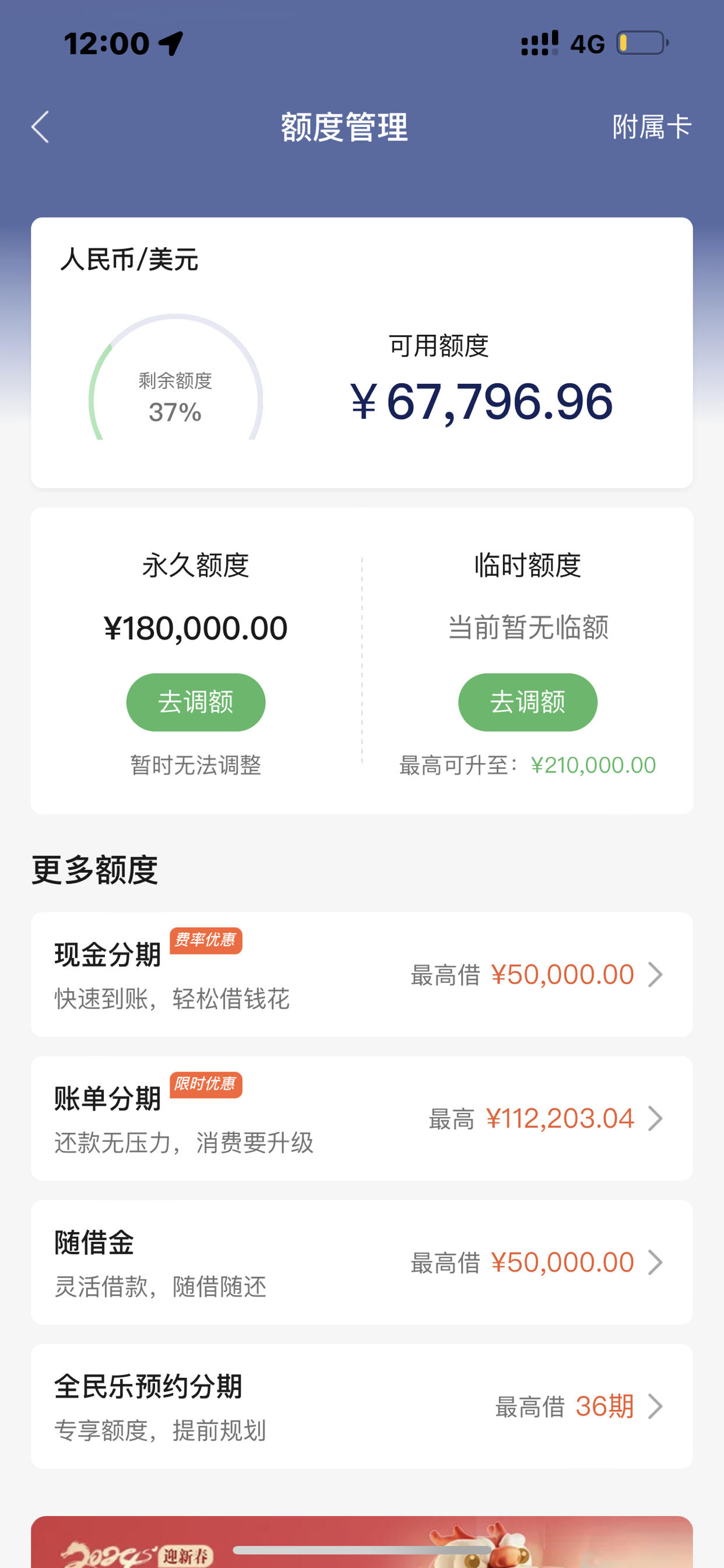Tap 去调额 under 临时额度

[x=528, y=702]
